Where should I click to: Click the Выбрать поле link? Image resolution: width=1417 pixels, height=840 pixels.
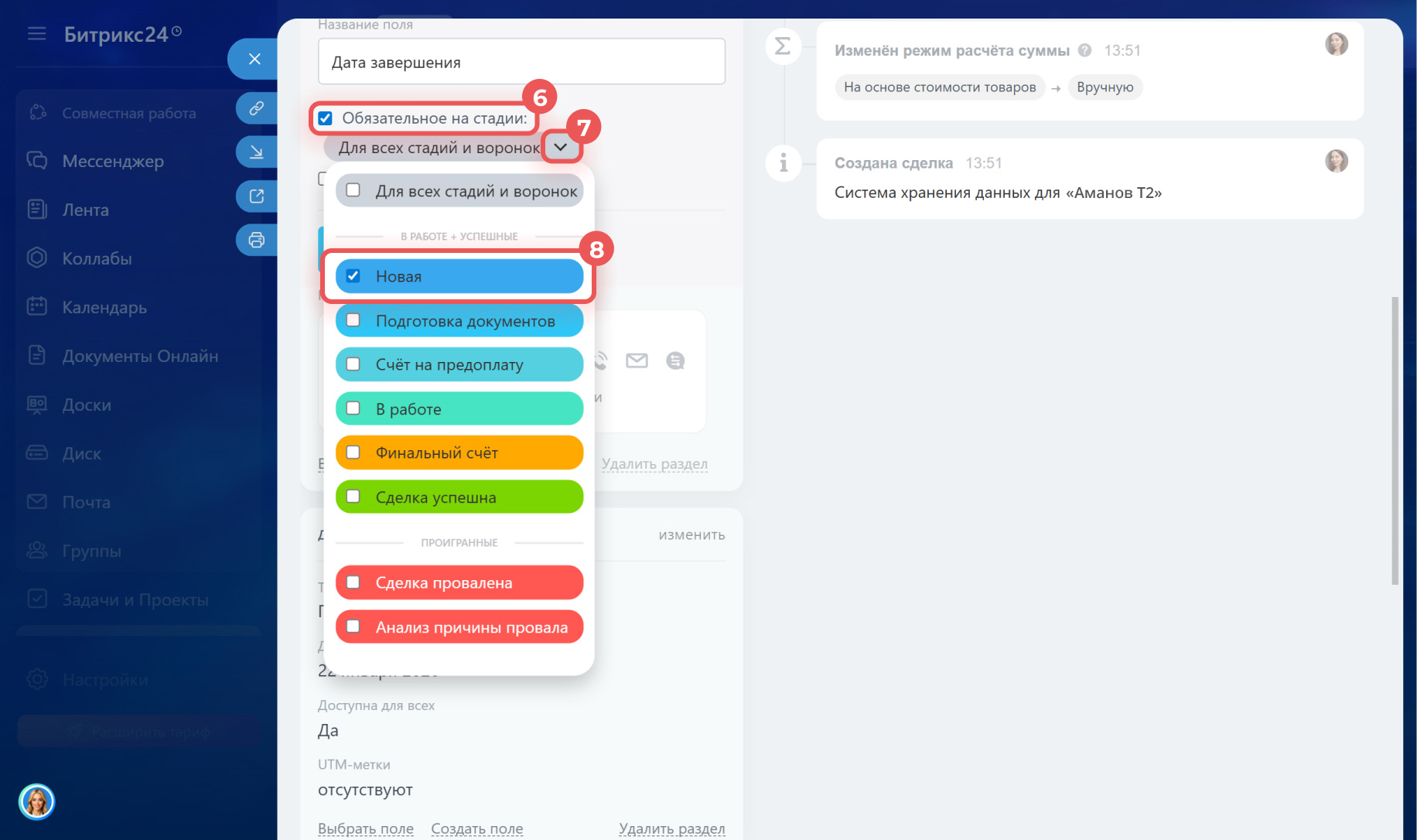(x=365, y=828)
